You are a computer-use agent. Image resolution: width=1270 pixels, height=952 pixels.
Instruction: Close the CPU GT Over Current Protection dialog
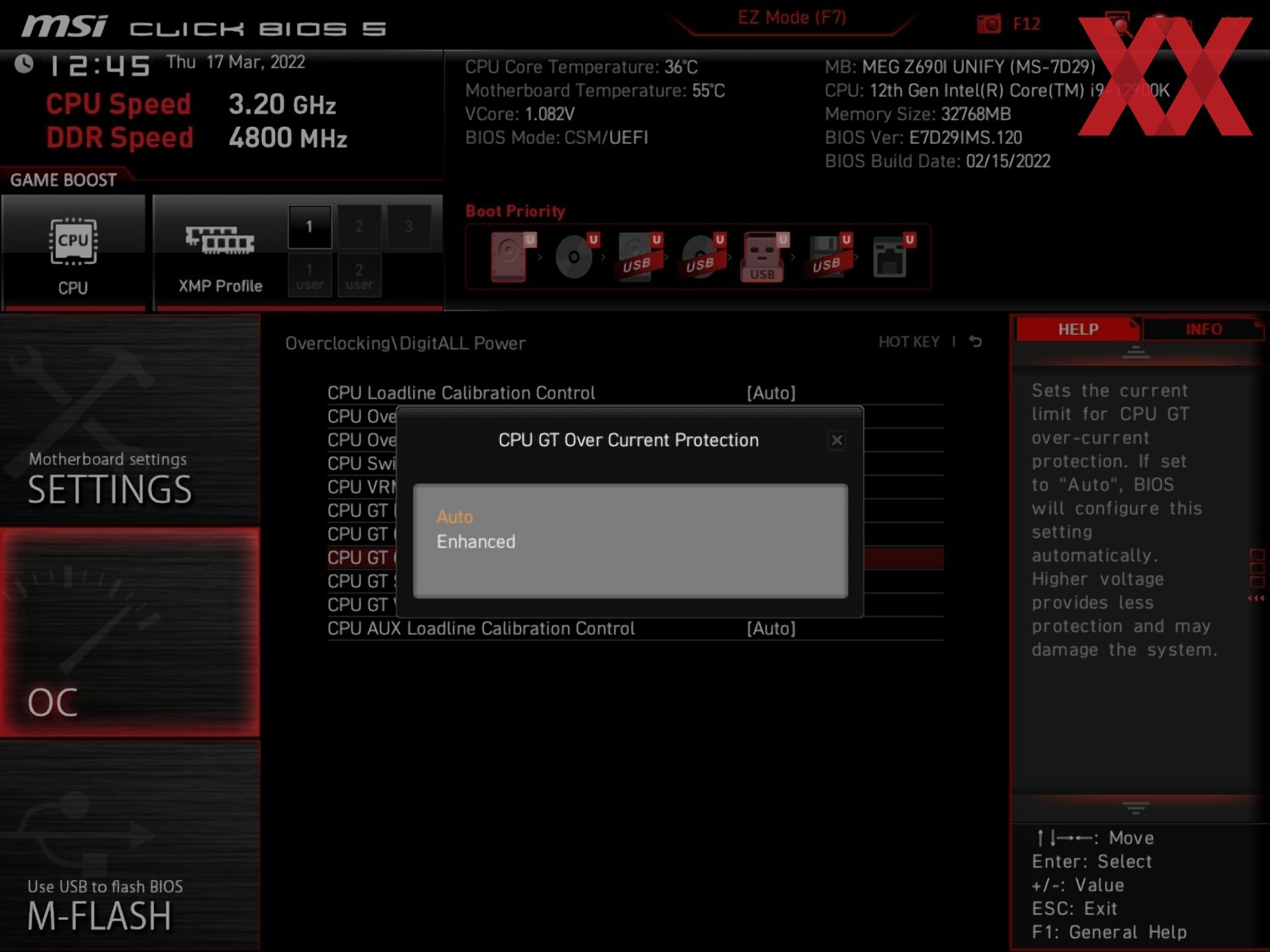[x=837, y=440]
